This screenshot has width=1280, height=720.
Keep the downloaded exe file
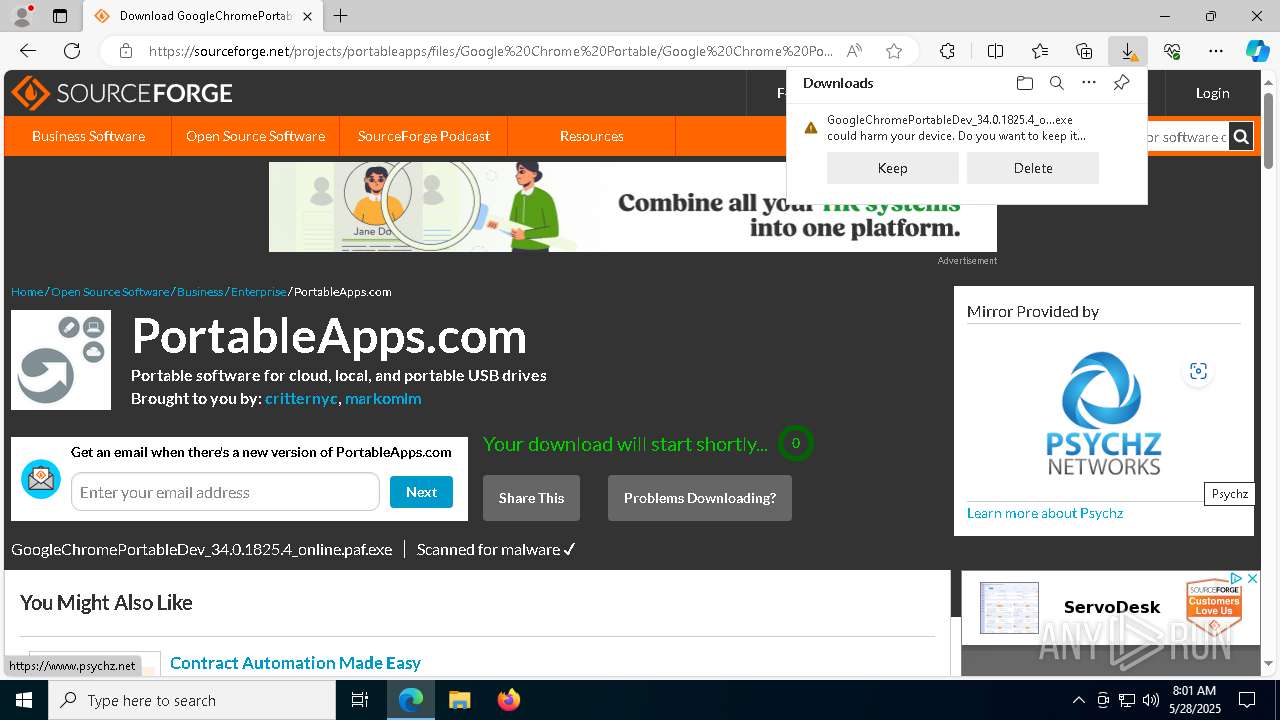coord(892,168)
